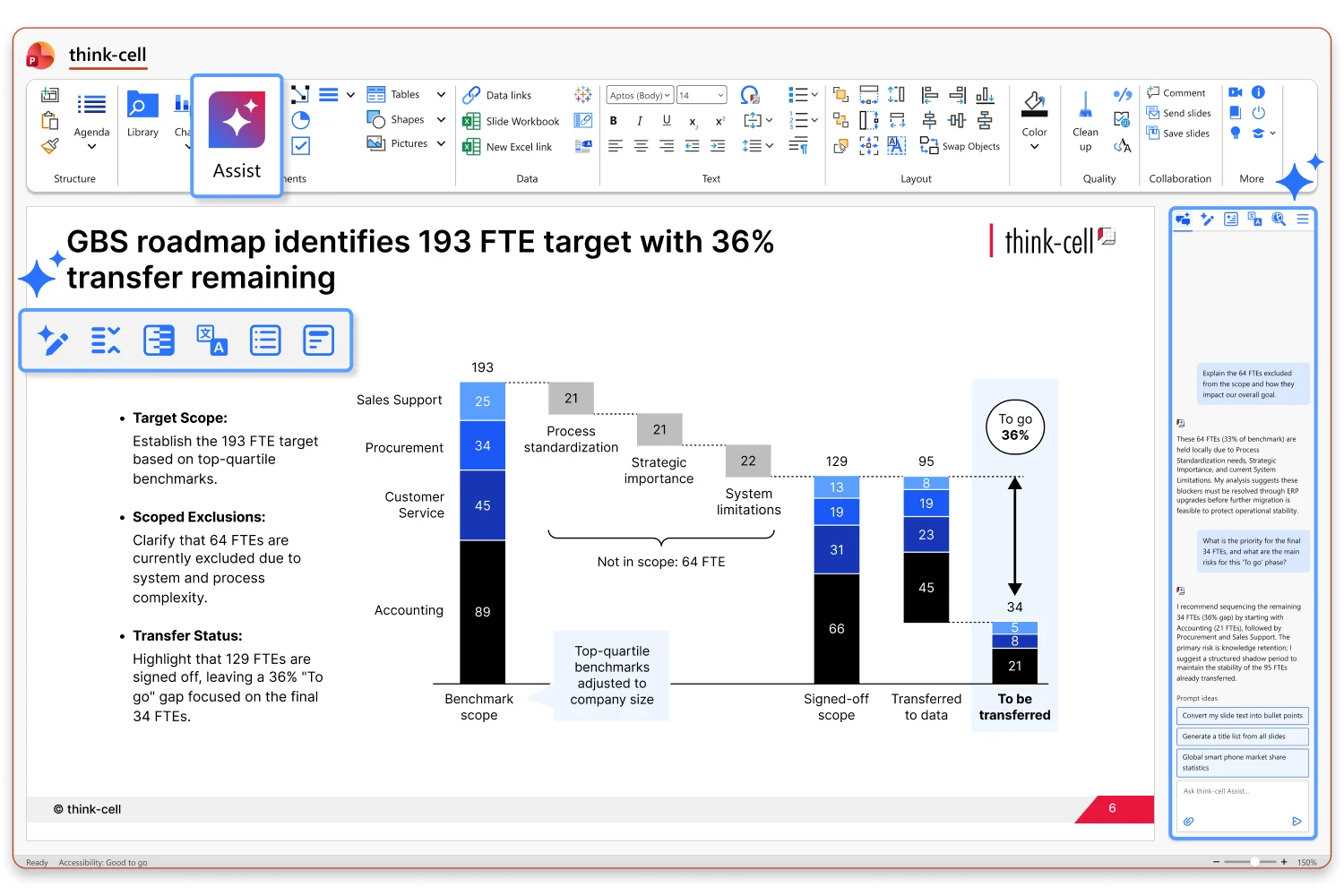This screenshot has width=1344, height=896.
Task: Click Send slides
Action: [1179, 113]
